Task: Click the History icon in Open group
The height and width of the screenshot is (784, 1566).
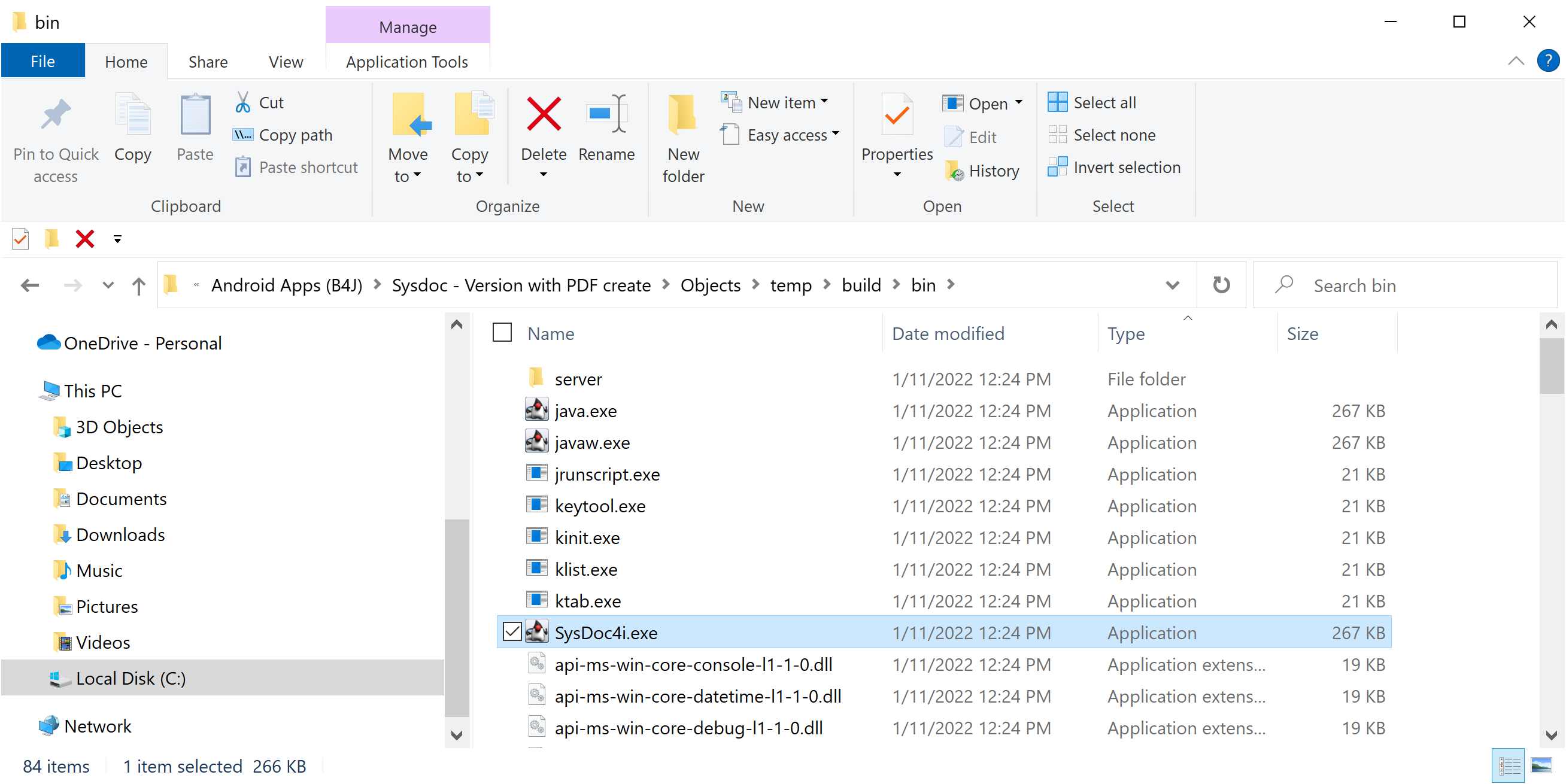Action: coord(954,171)
